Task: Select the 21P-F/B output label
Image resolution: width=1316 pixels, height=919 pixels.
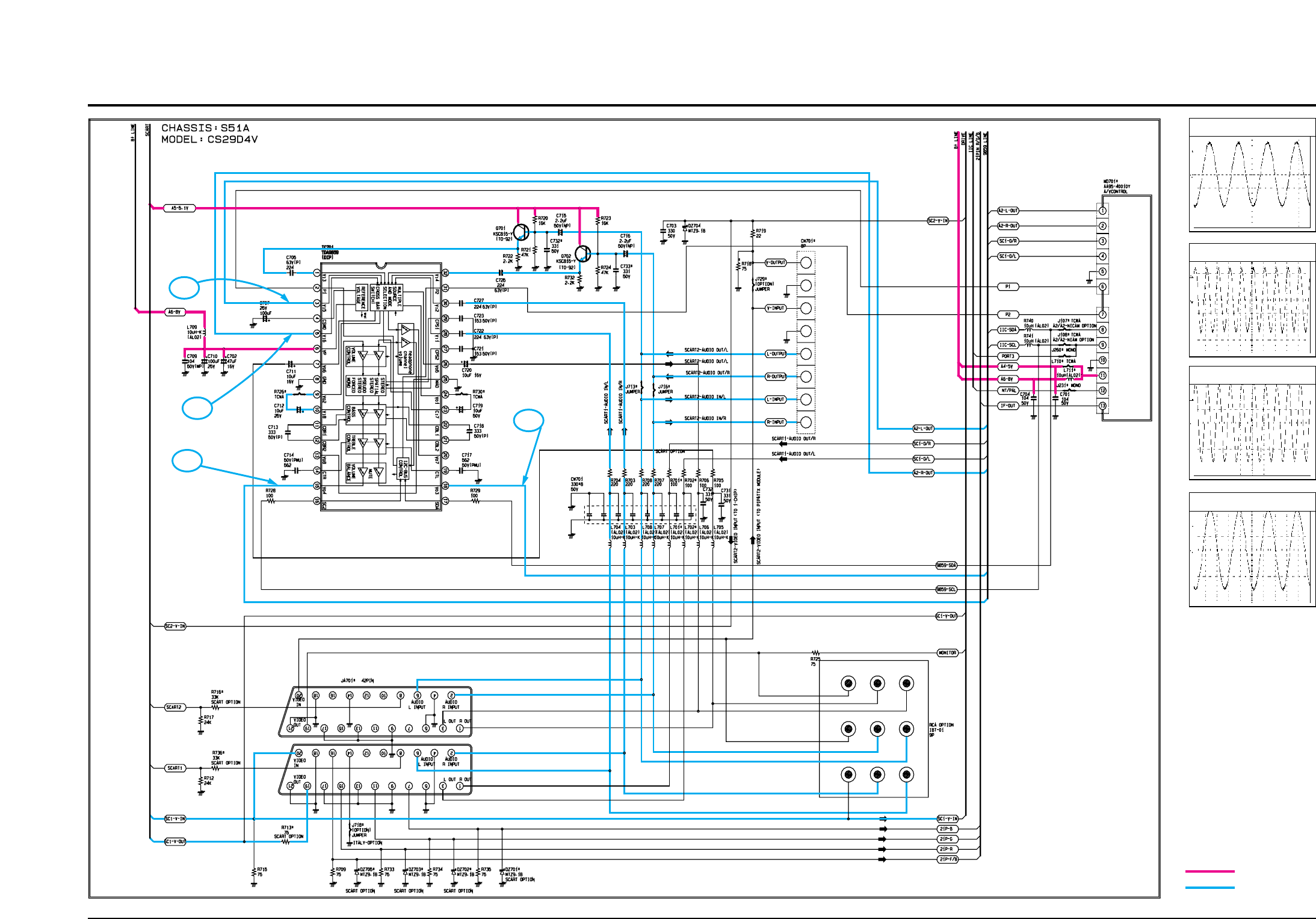Action: 947,859
